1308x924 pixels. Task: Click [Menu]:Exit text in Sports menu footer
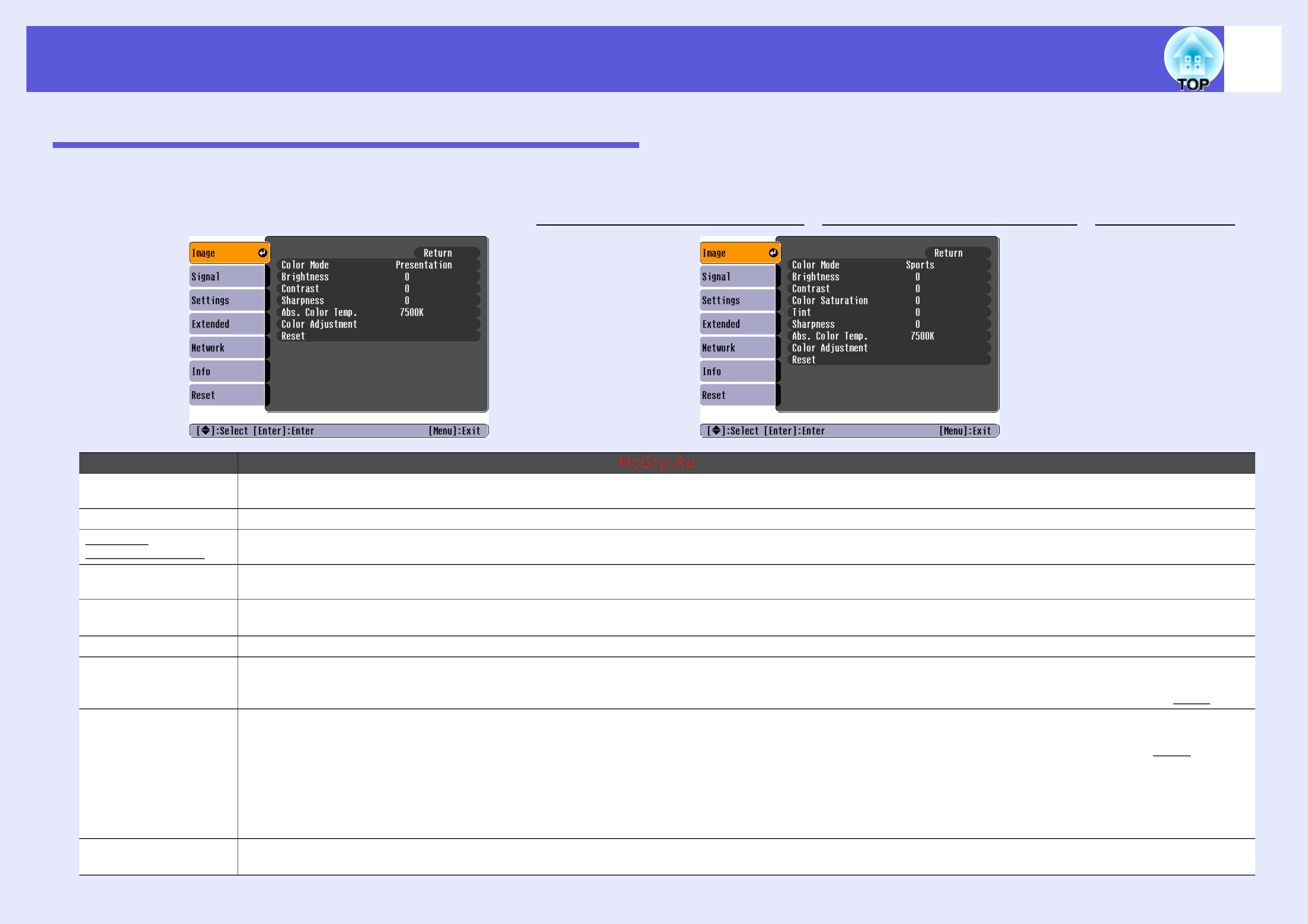(965, 431)
